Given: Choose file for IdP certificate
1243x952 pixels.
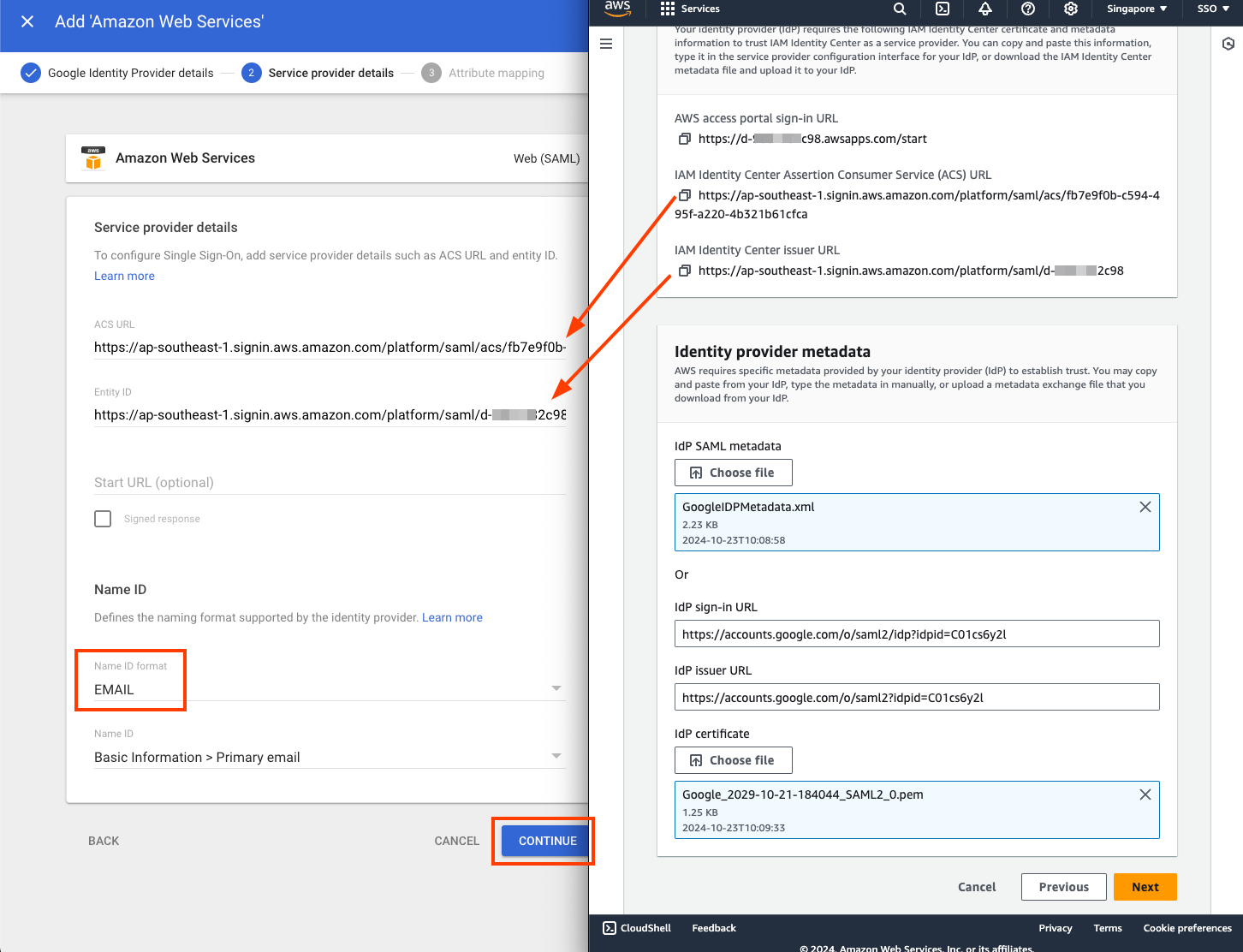Looking at the screenshot, I should (x=733, y=760).
